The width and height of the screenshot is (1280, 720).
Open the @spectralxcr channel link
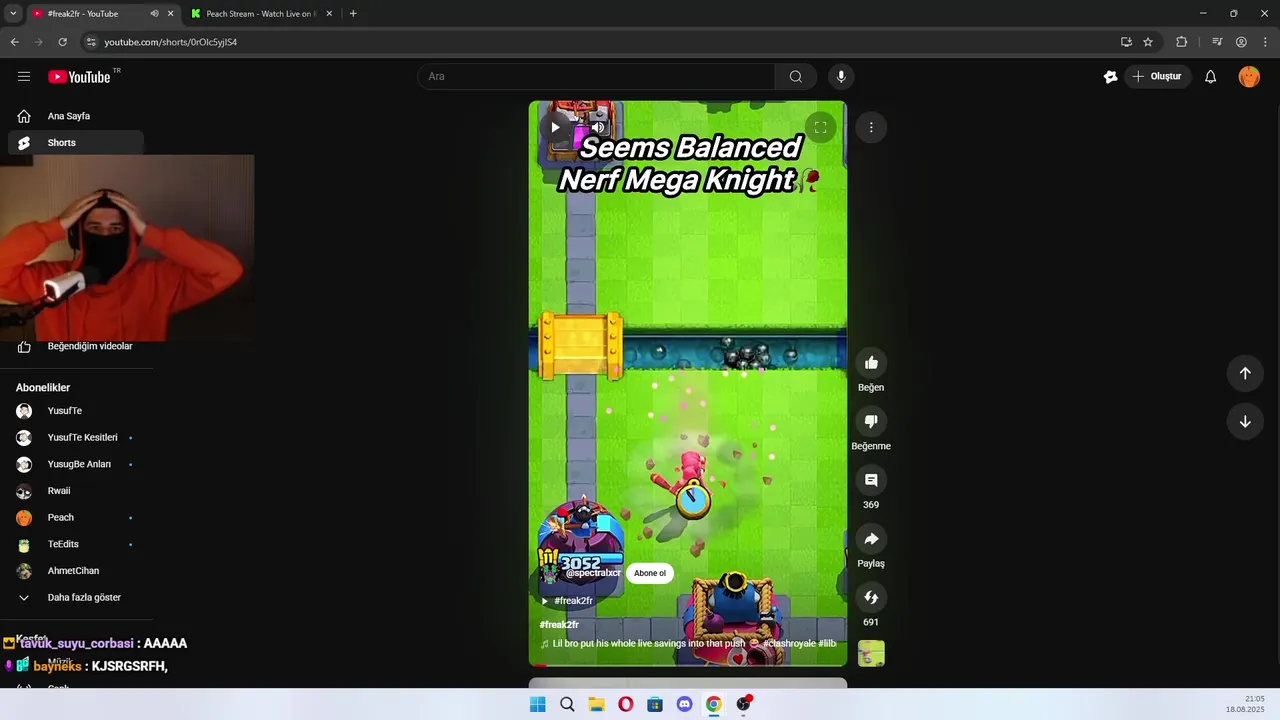[x=593, y=573]
